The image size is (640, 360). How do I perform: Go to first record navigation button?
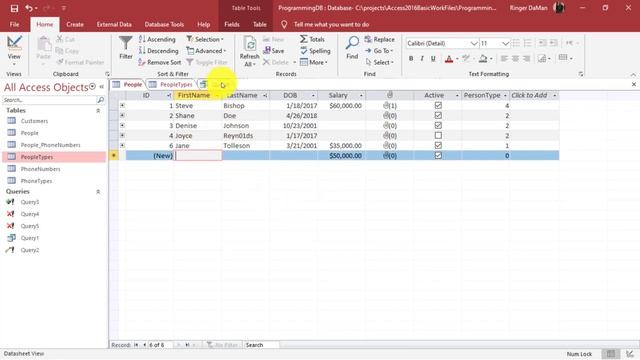pos(136,345)
